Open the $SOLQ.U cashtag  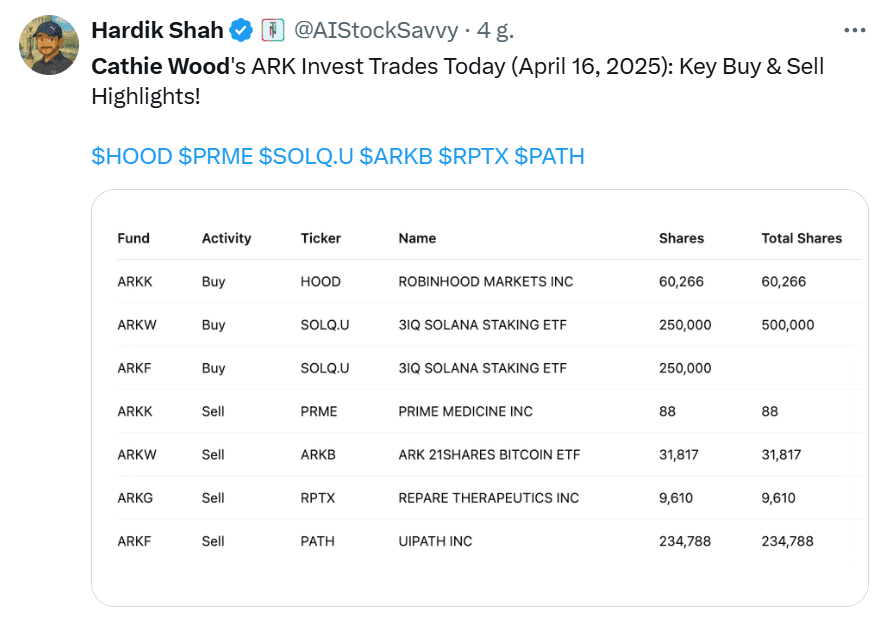(x=306, y=156)
